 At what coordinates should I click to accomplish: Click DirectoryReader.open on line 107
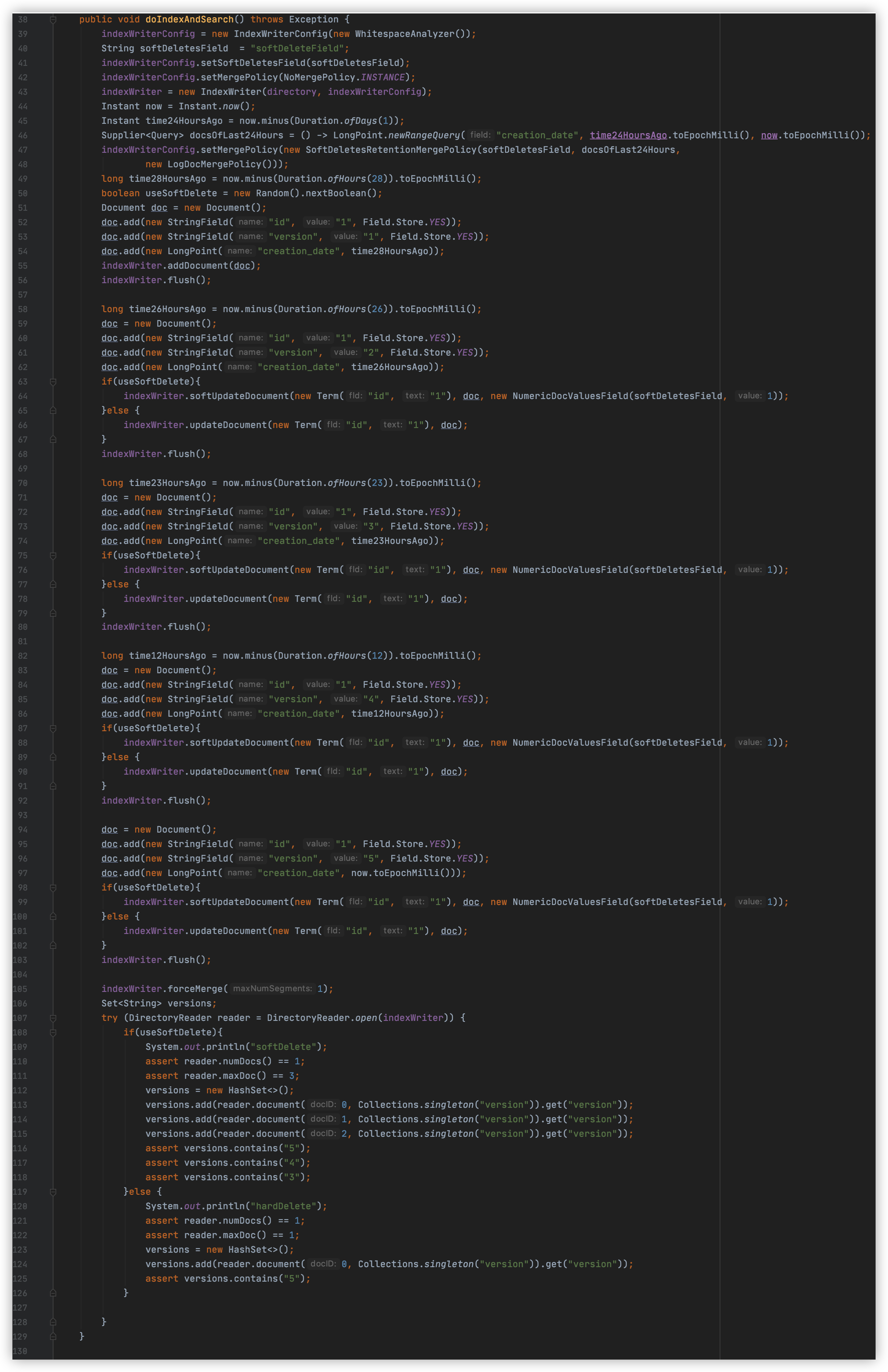322,1017
